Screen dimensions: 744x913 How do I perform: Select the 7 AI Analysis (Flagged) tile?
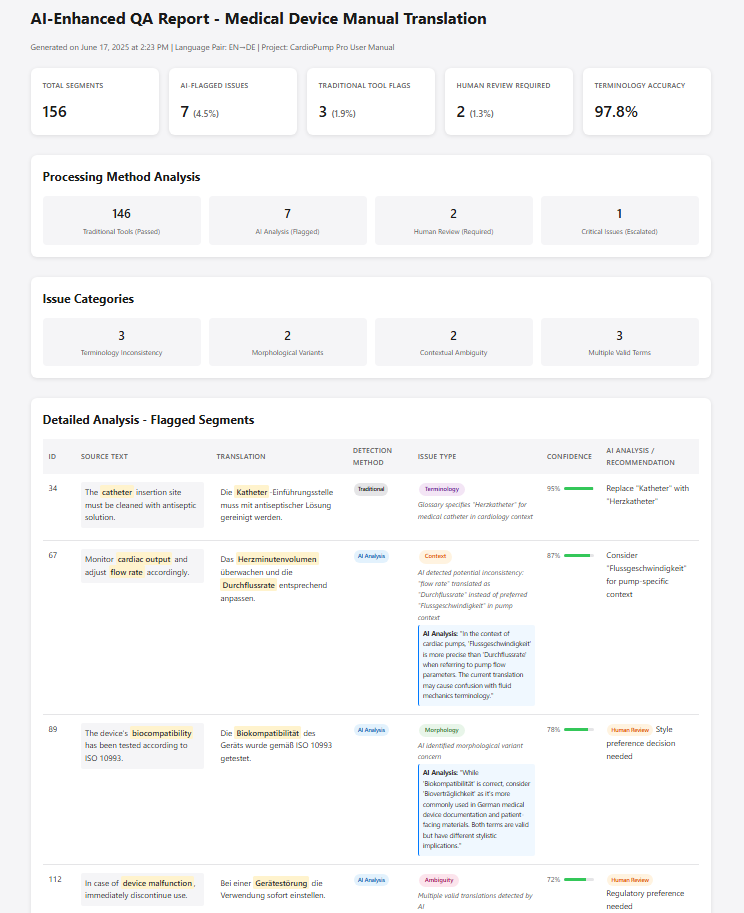[x=288, y=220]
